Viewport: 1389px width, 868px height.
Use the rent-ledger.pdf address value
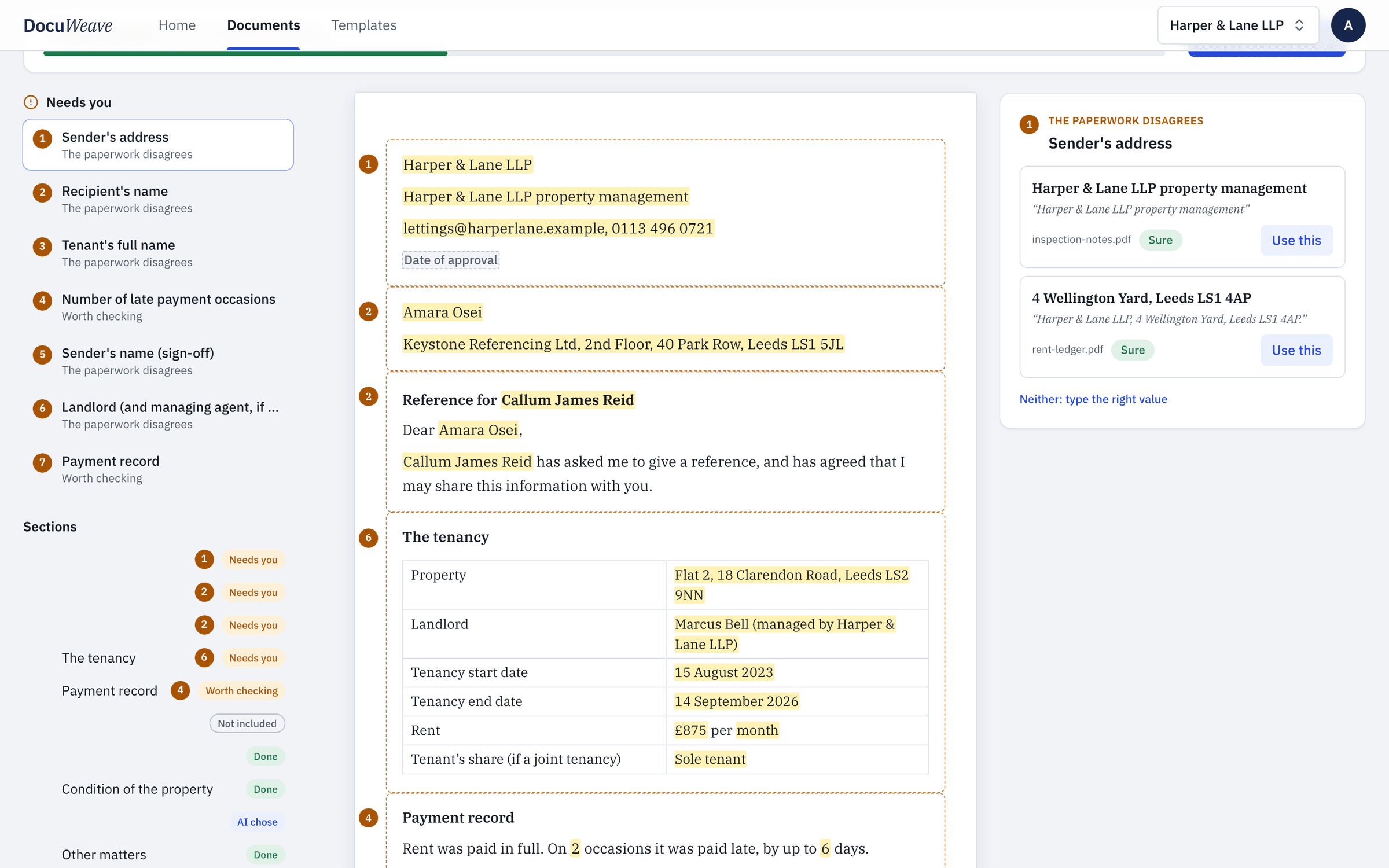(1296, 350)
